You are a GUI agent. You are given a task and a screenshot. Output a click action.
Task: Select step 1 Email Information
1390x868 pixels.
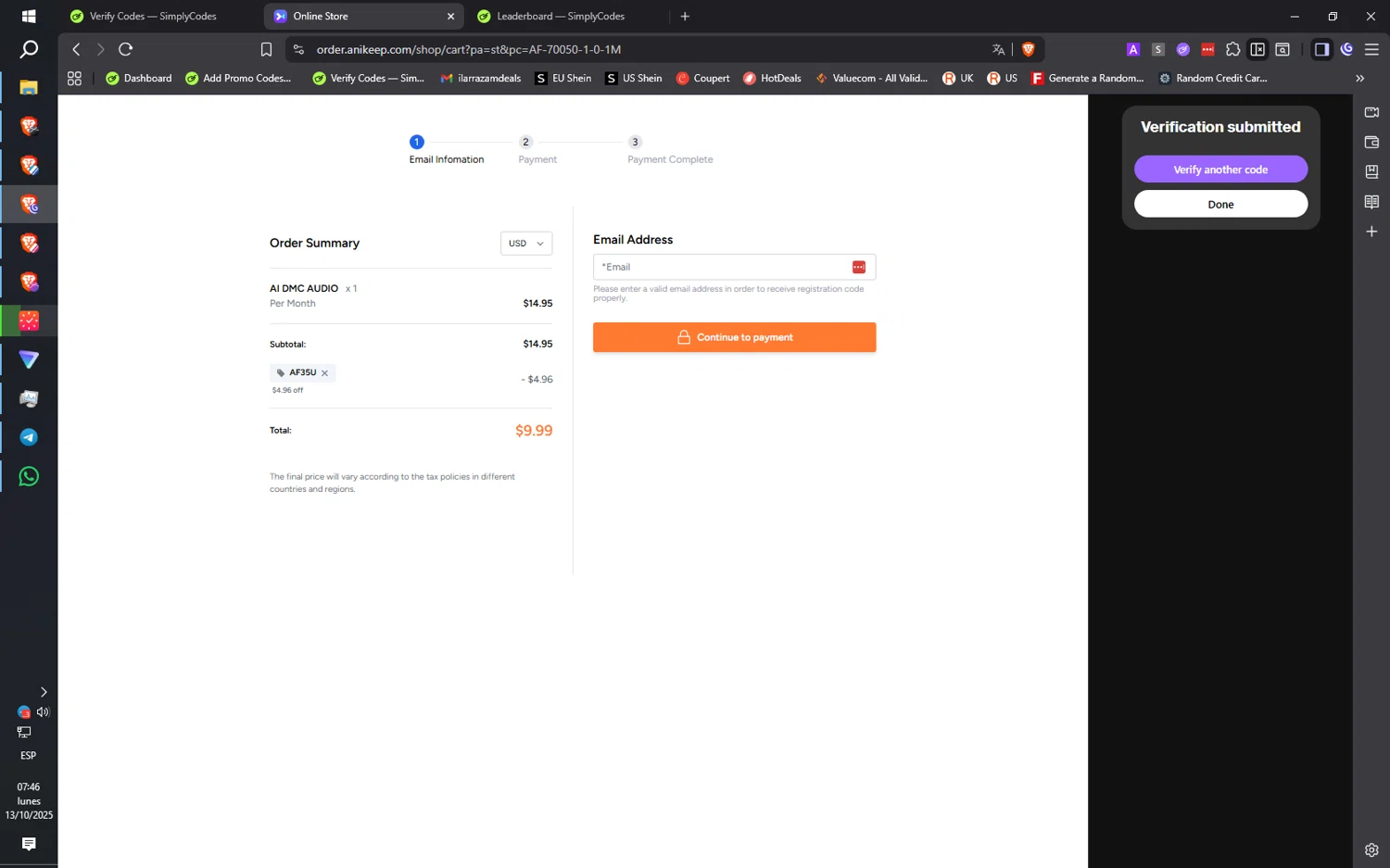tap(447, 150)
